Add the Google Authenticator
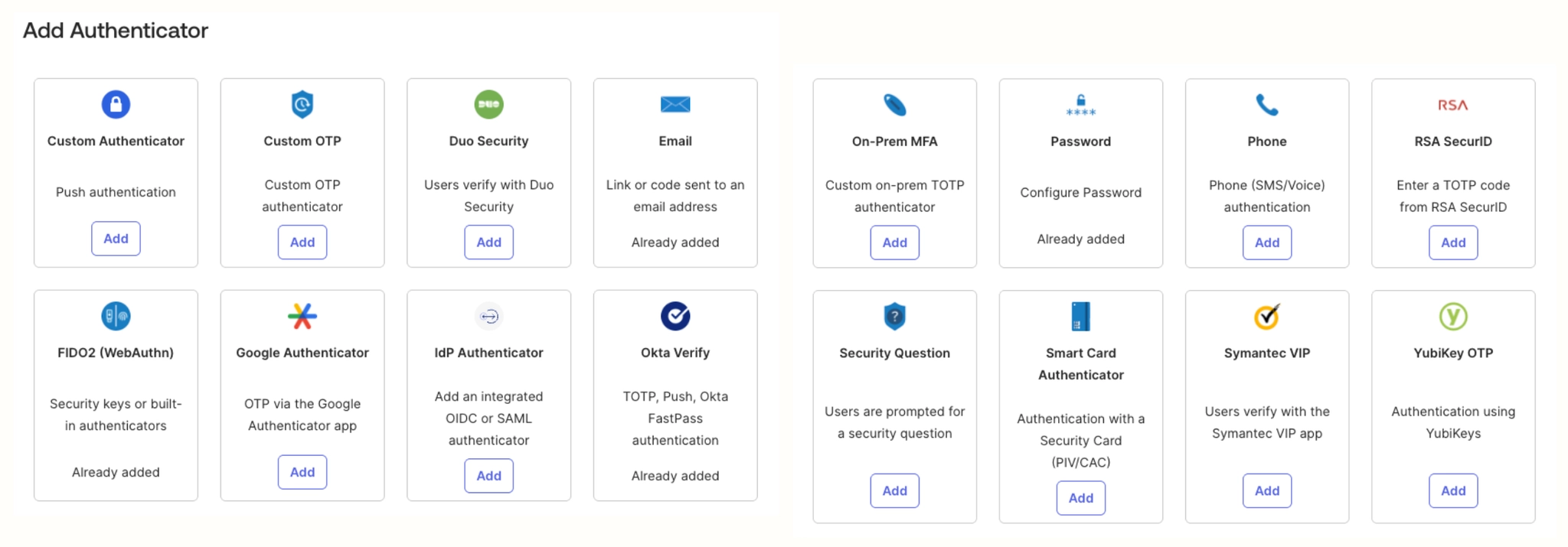Screen dimensions: 1568x547 pos(302,472)
